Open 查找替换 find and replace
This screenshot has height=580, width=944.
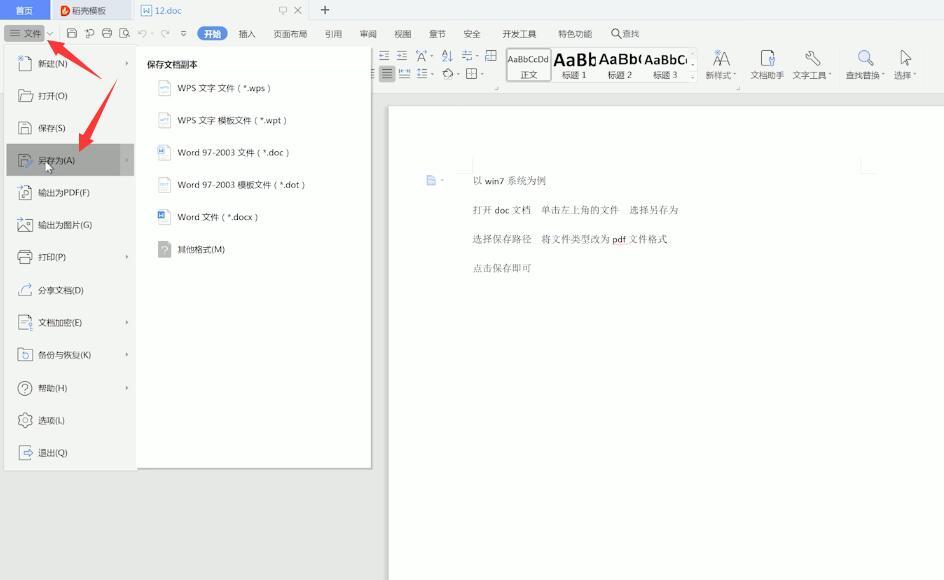865,65
